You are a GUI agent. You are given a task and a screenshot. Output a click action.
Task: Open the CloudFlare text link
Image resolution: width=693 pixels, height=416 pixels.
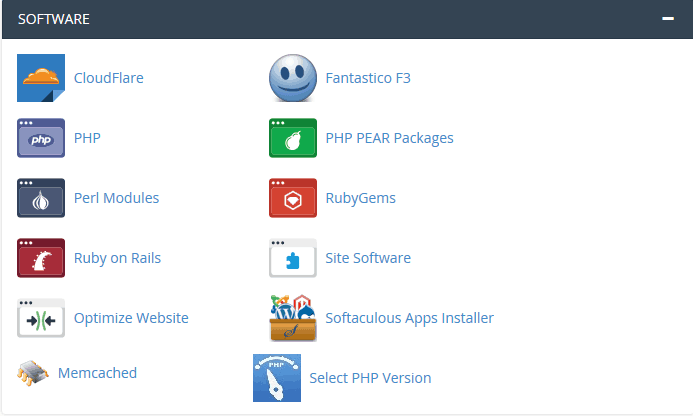pyautogui.click(x=108, y=78)
